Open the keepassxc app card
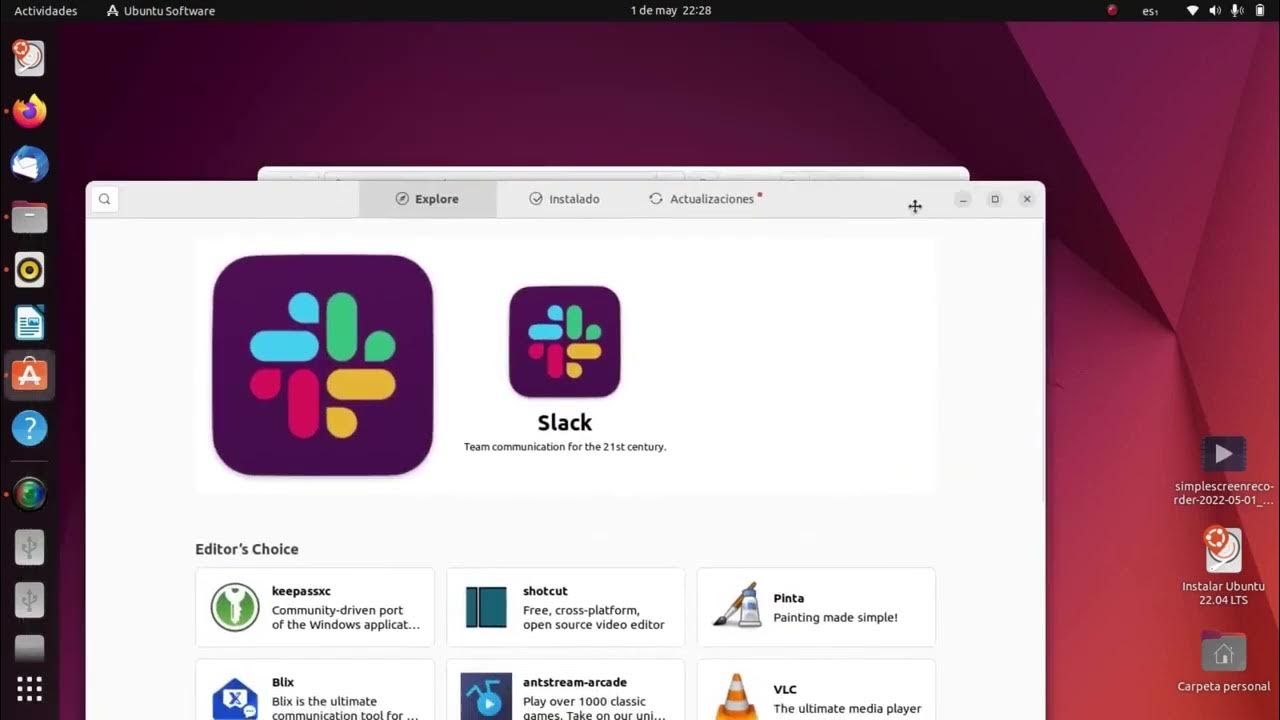 click(315, 607)
